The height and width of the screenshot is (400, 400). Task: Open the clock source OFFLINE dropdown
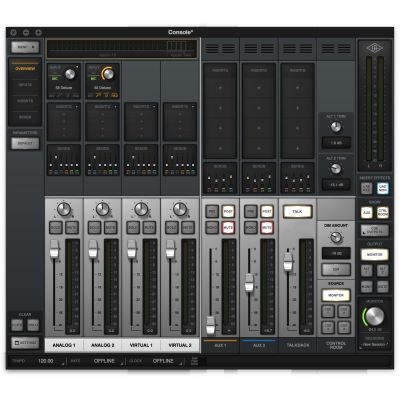[x=166, y=361]
